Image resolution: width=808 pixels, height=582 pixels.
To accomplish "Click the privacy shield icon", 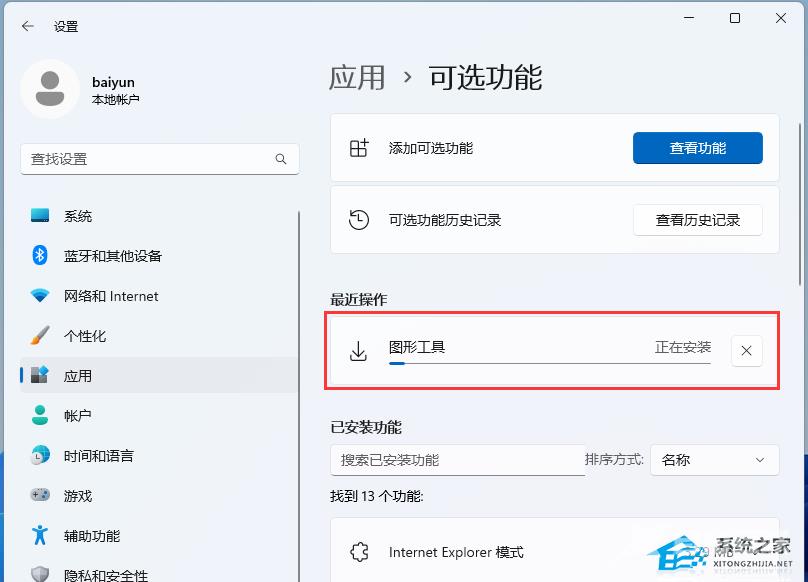I will tap(40, 574).
